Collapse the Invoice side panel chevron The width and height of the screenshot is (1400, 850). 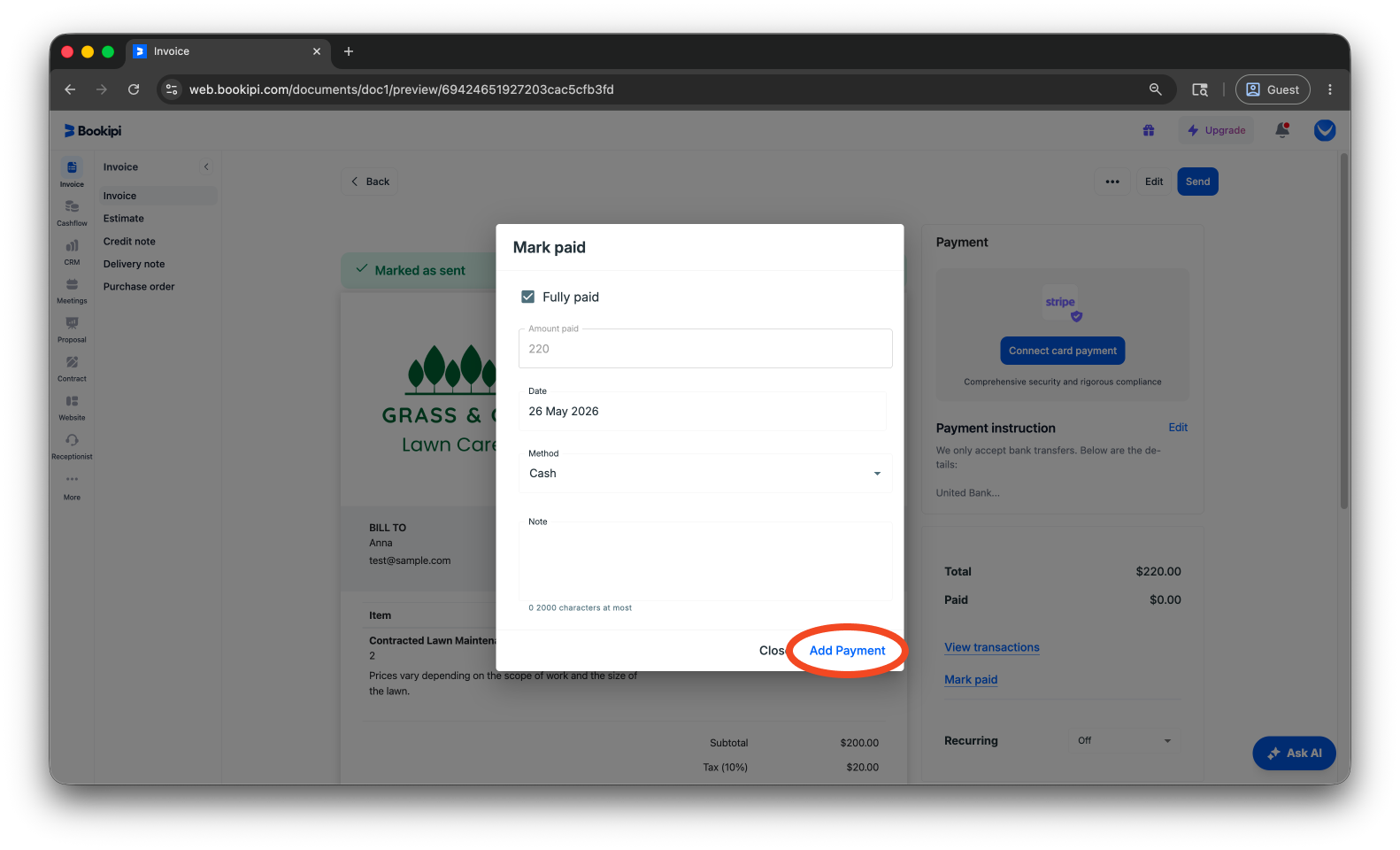[x=206, y=166]
